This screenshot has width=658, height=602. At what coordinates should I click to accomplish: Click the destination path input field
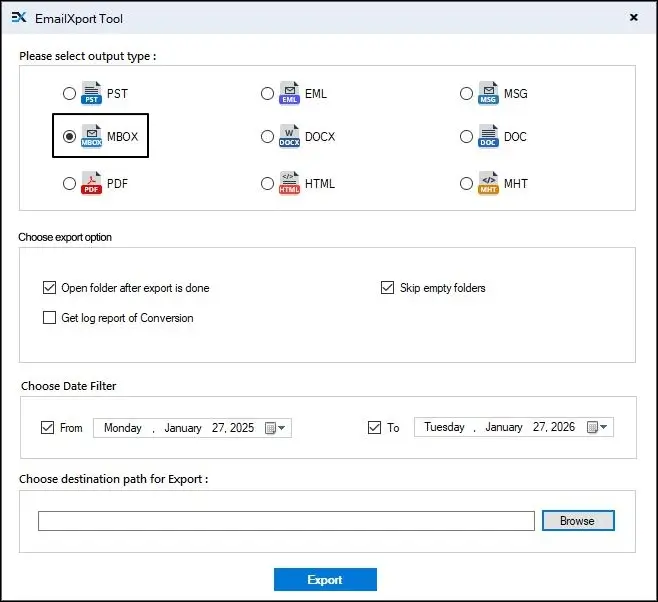[x=286, y=521]
